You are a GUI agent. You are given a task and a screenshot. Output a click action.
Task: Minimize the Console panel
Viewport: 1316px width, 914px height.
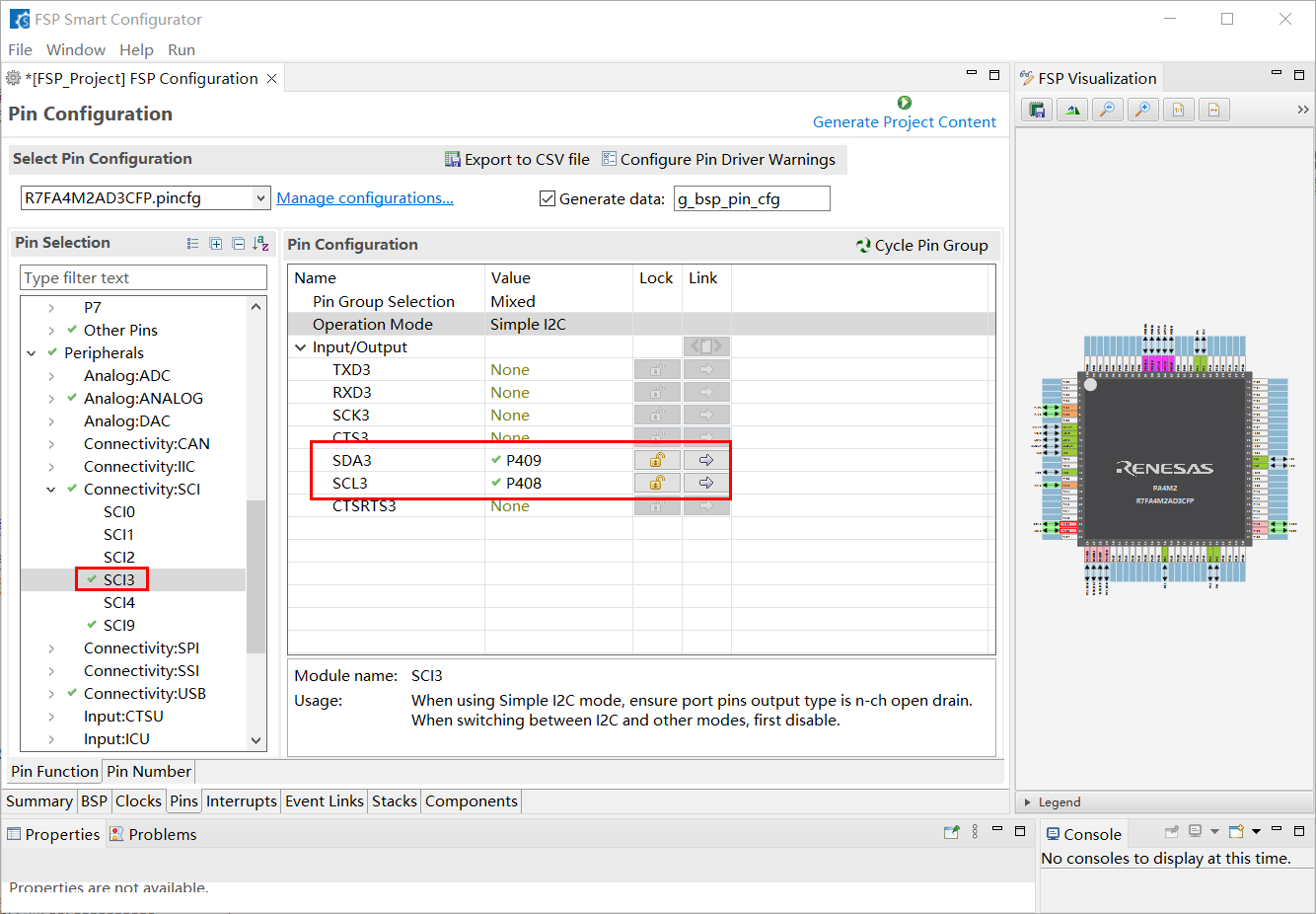point(1277,830)
